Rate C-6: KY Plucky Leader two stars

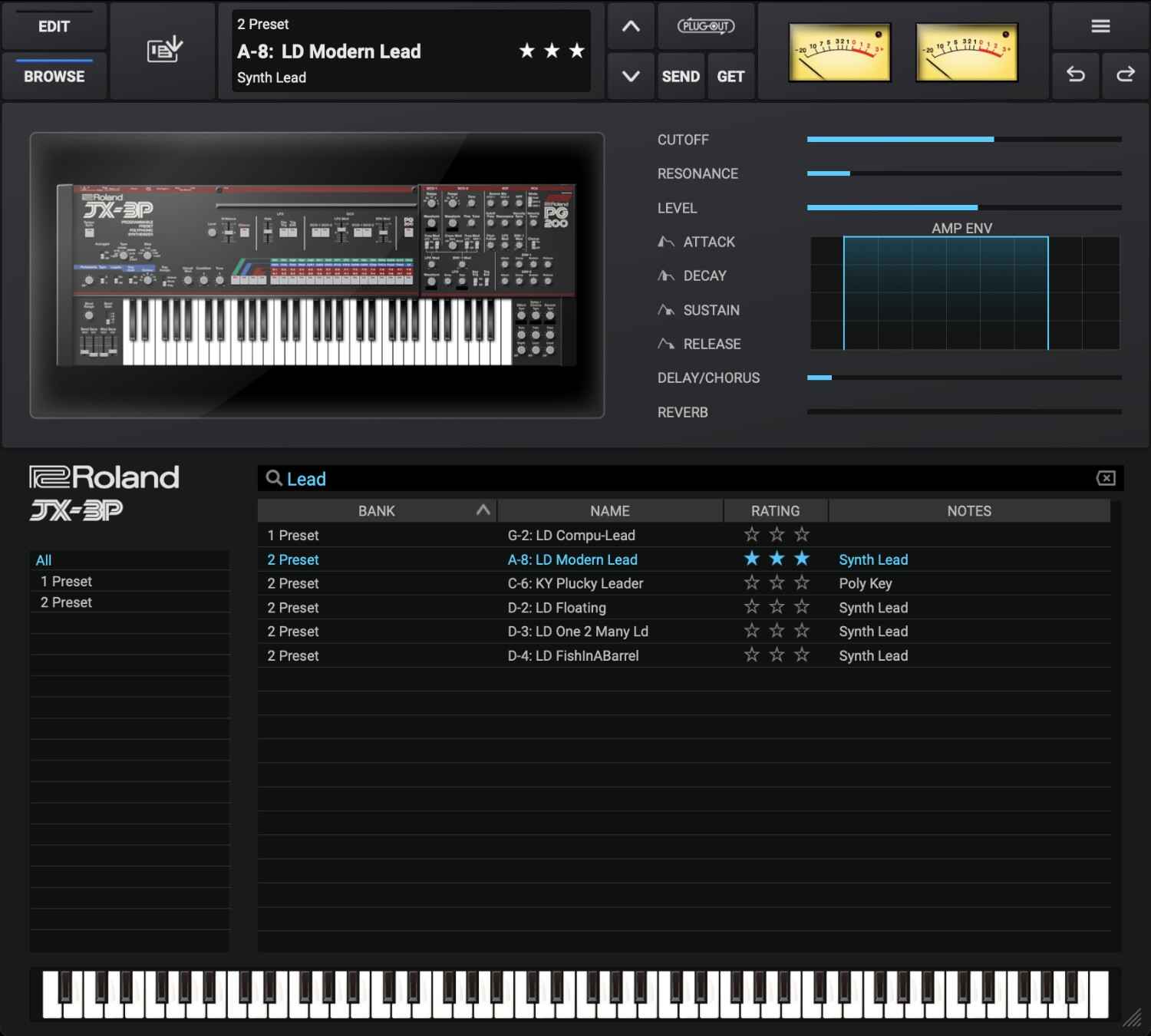pyautogui.click(x=777, y=582)
